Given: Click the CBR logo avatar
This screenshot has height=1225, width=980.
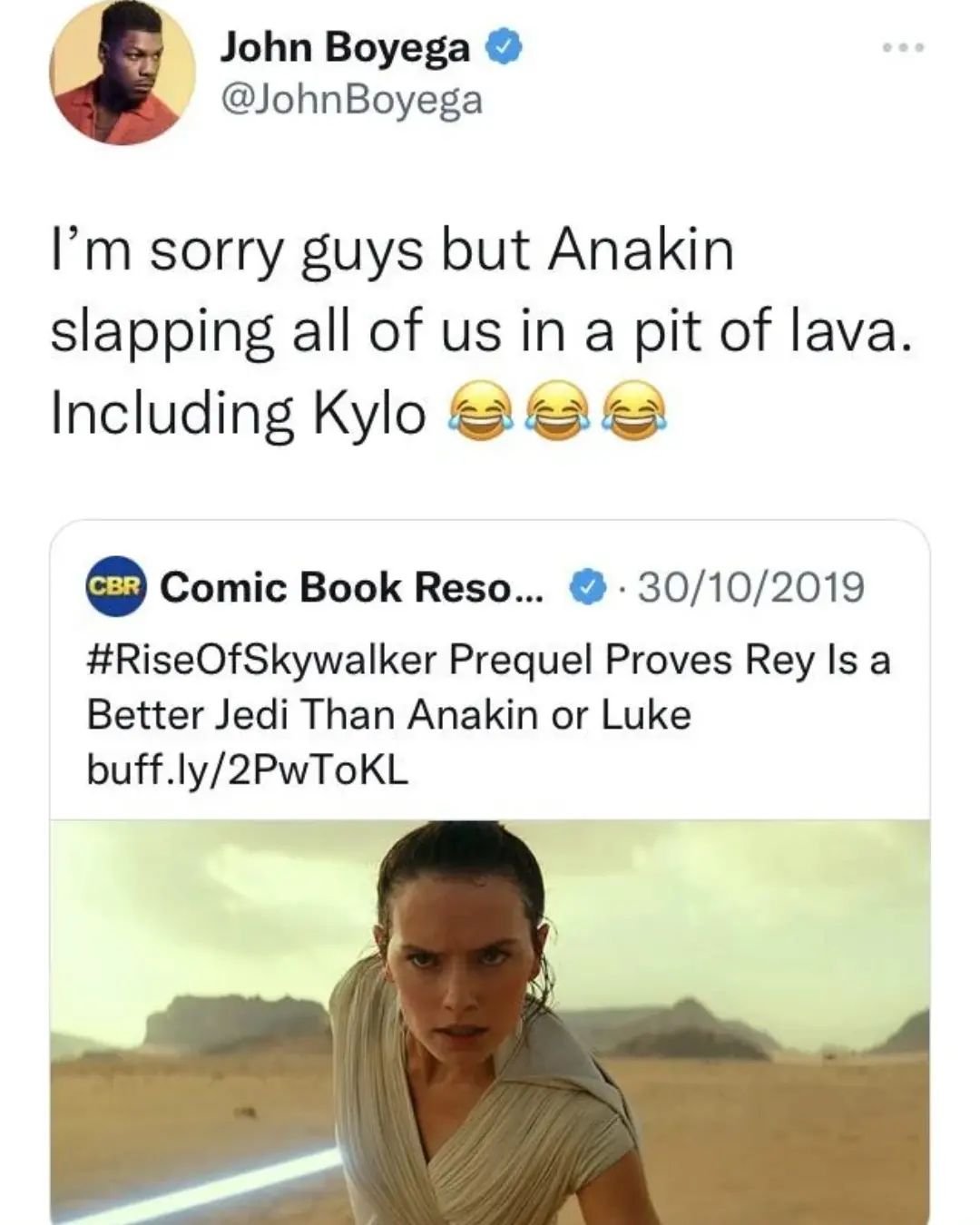Looking at the screenshot, I should [x=115, y=587].
